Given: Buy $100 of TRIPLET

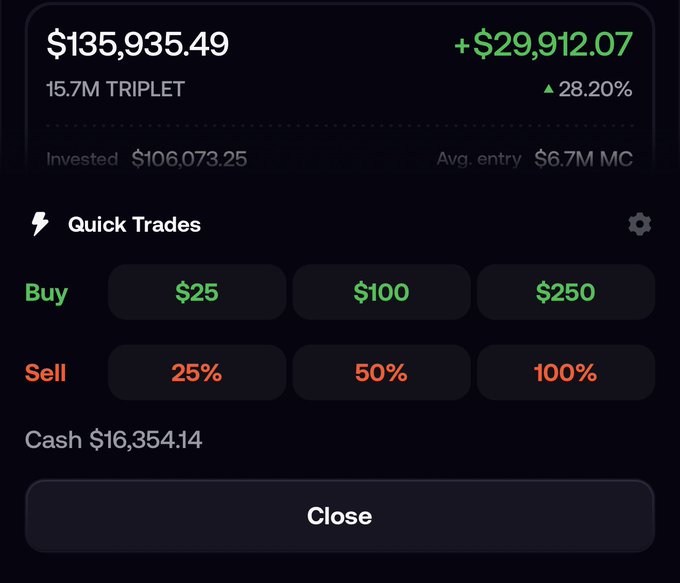Looking at the screenshot, I should [381, 292].
